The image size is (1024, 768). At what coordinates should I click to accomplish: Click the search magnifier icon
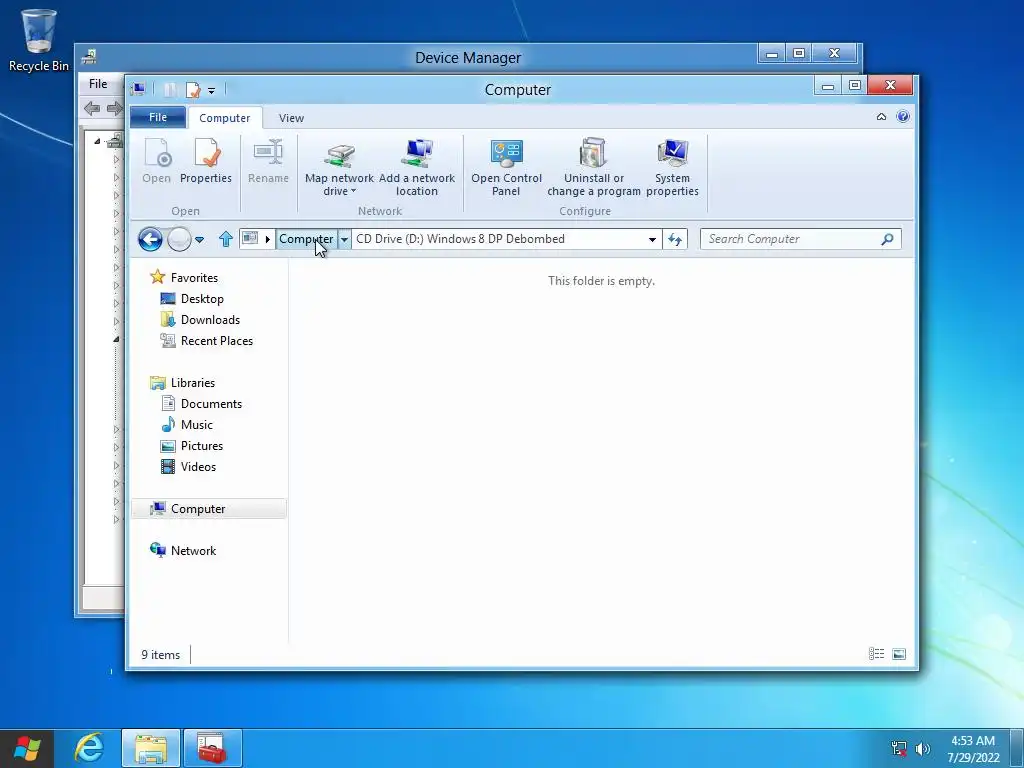coord(887,239)
